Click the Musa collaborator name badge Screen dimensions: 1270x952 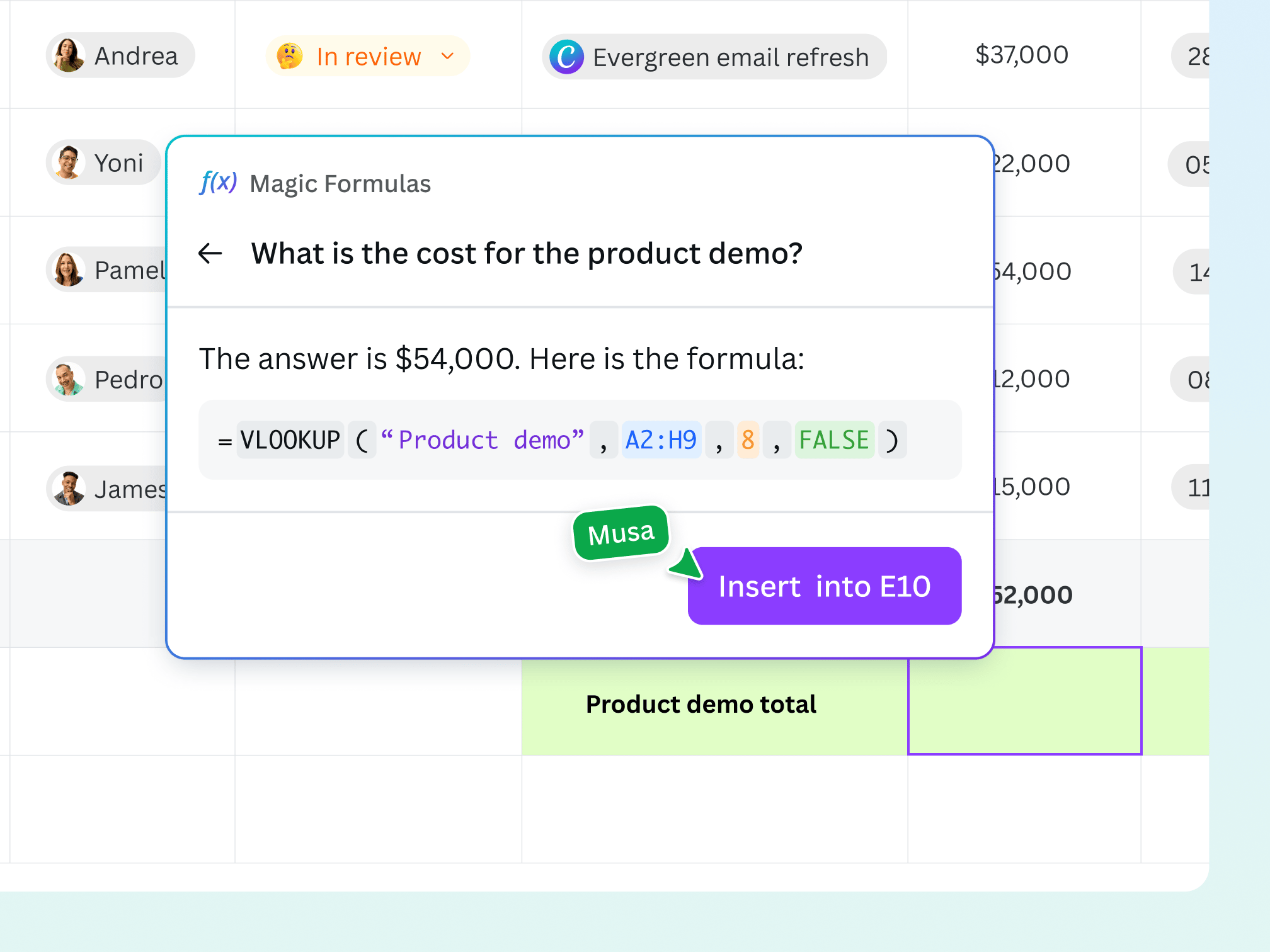click(x=621, y=531)
